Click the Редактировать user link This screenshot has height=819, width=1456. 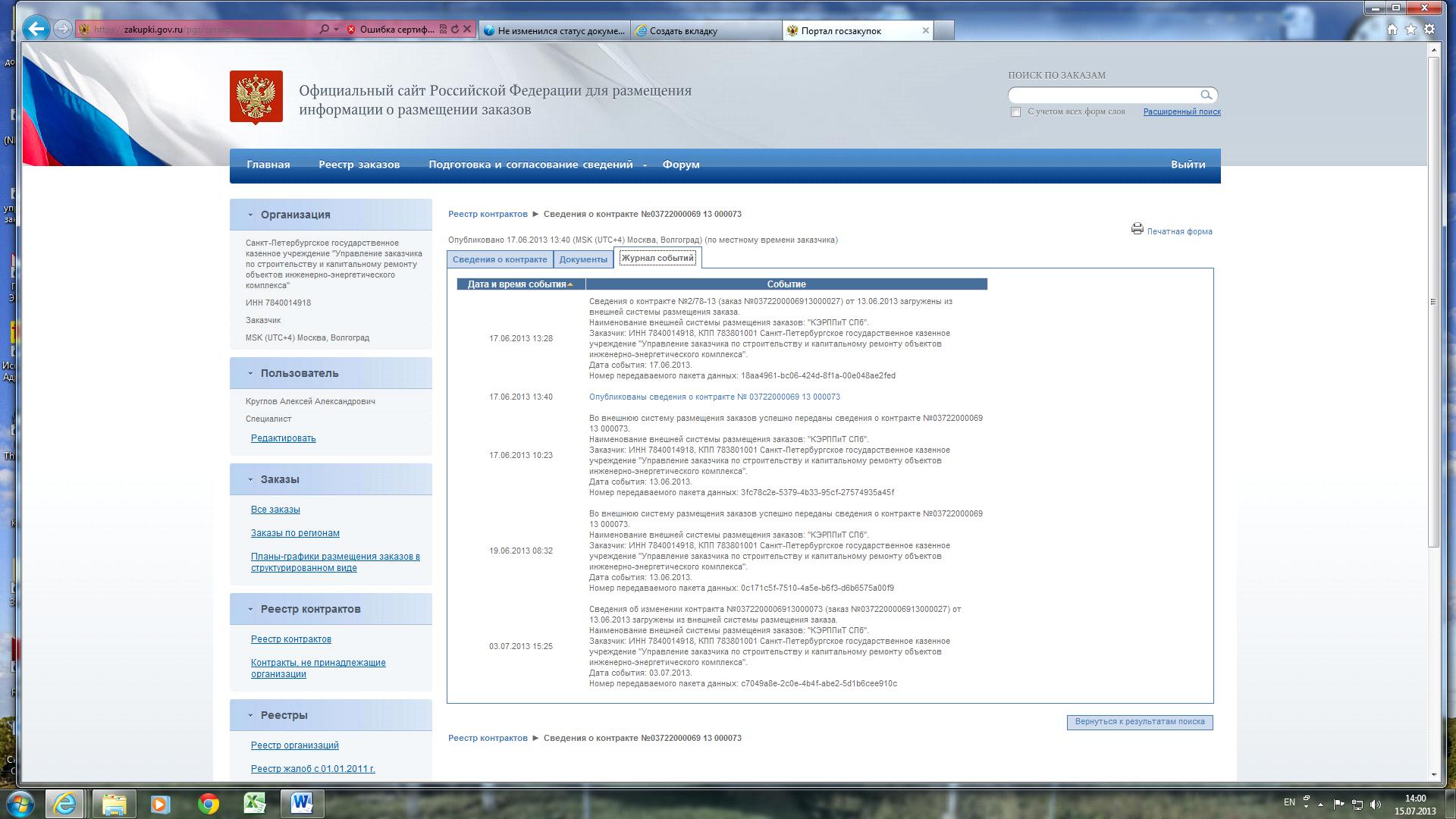point(284,438)
